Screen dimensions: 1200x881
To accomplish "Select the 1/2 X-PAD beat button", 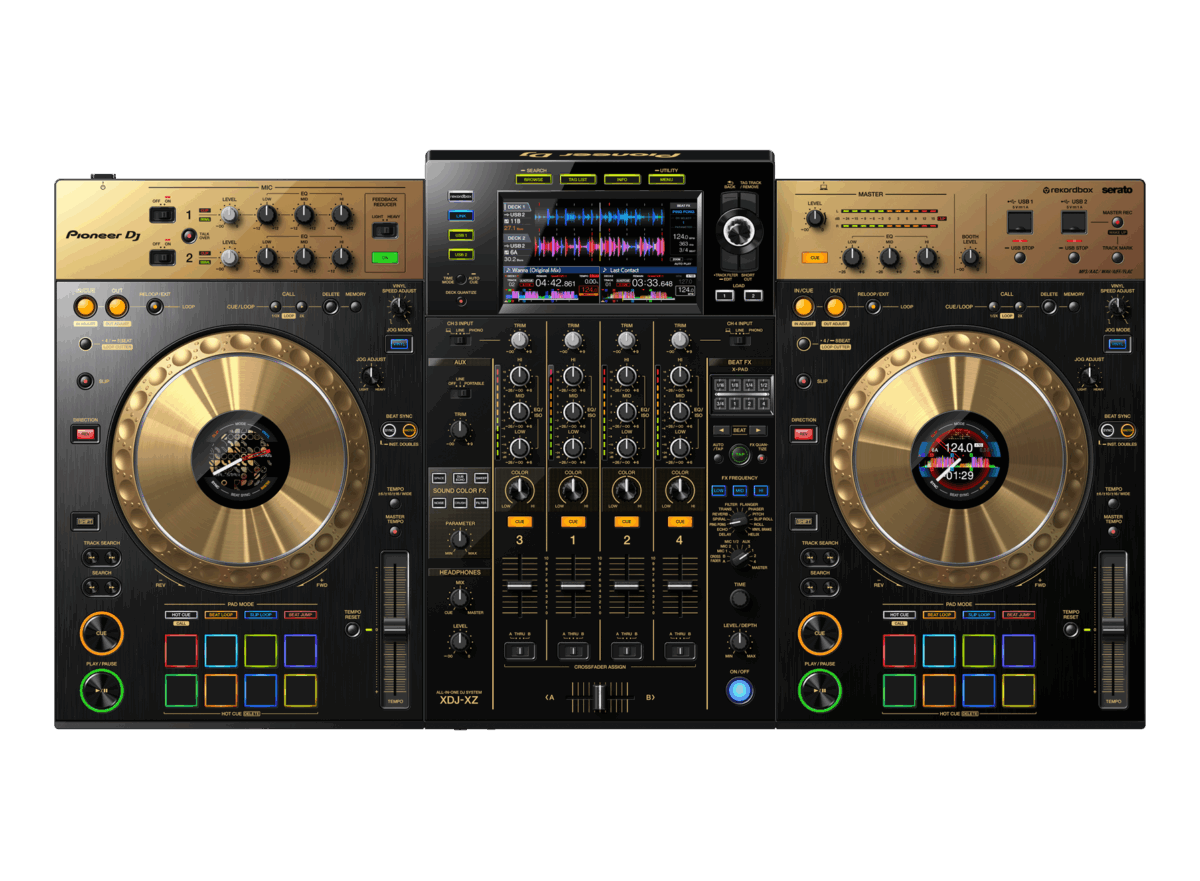I will [x=765, y=384].
